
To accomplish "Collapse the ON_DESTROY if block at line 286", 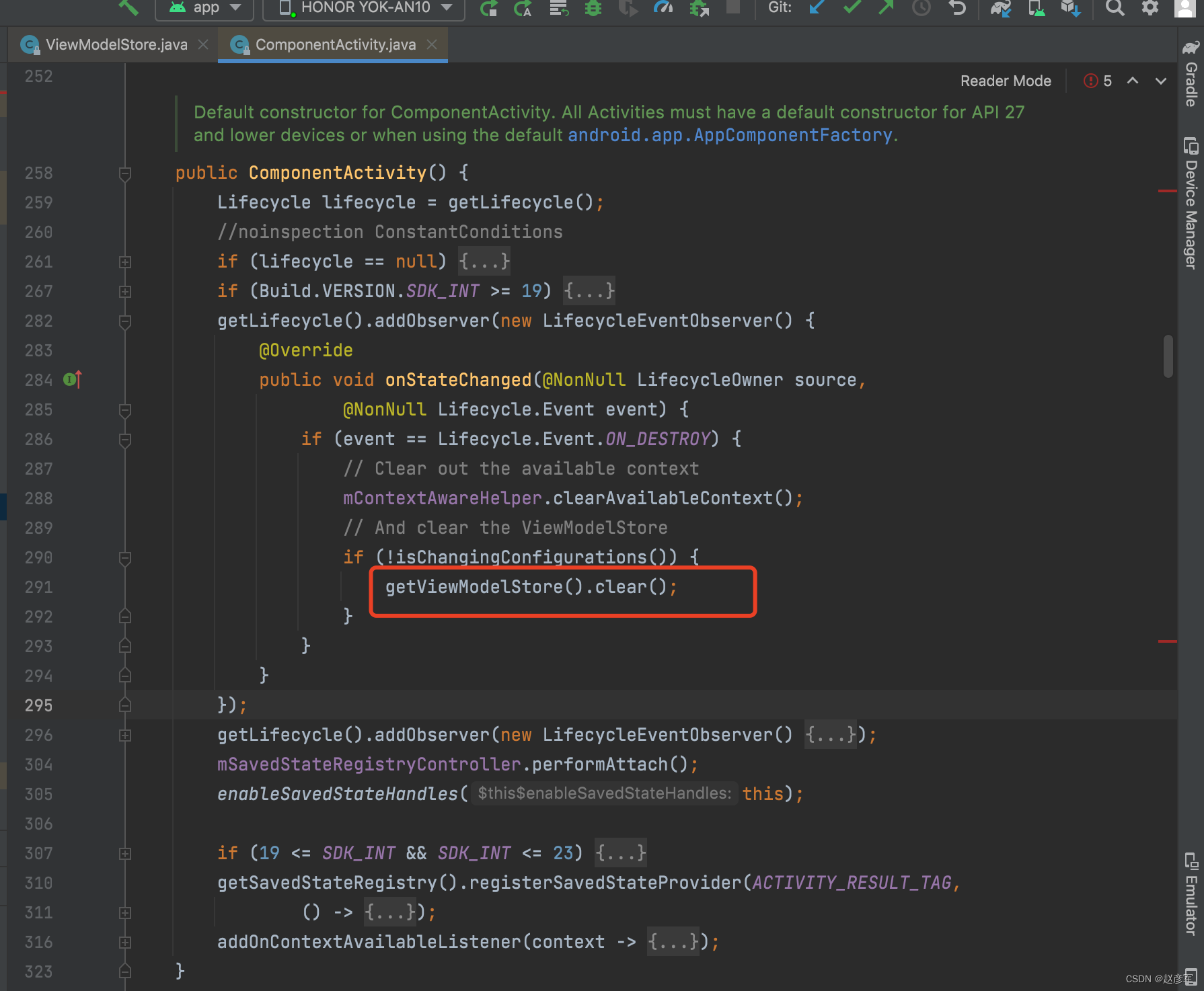I will click(125, 440).
